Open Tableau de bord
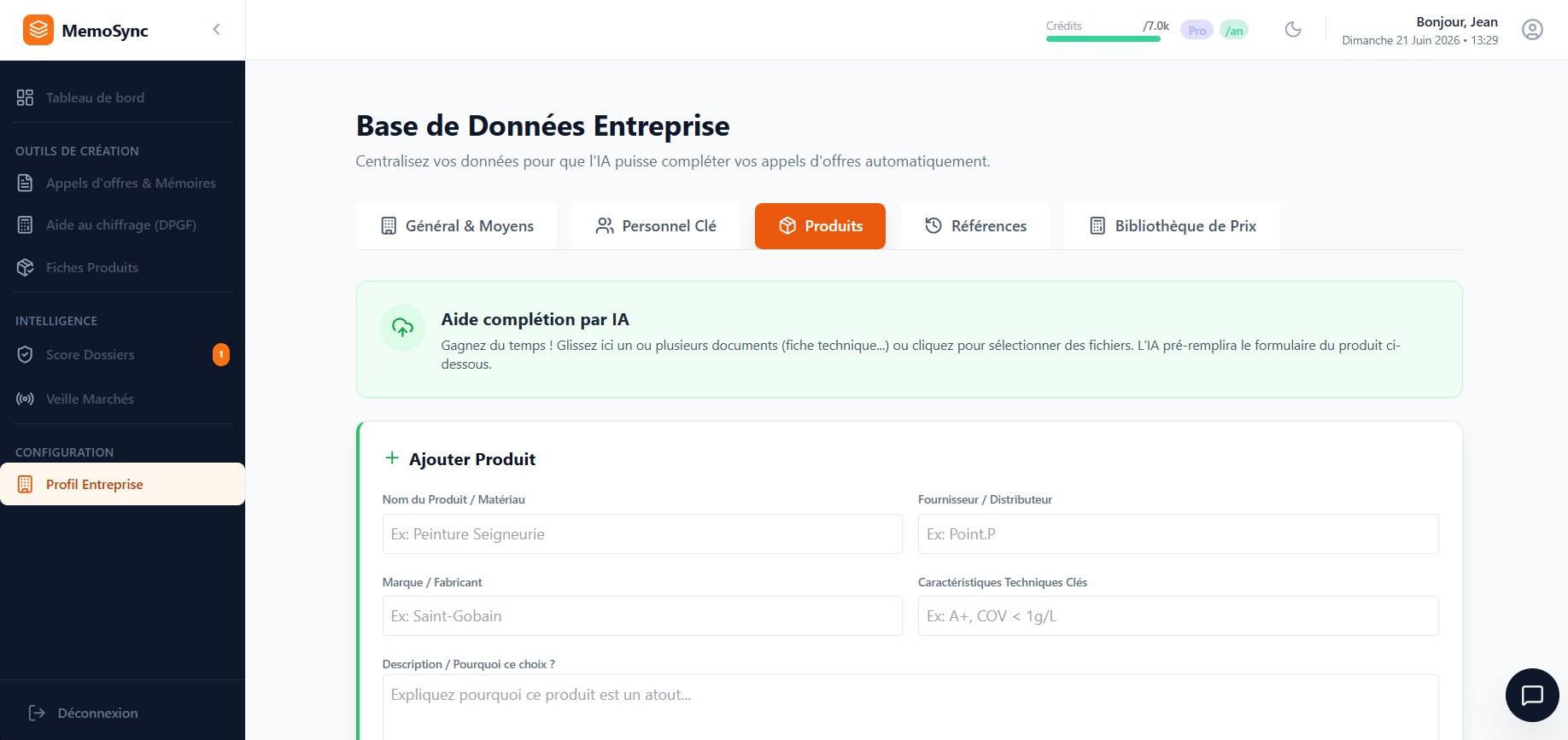 pyautogui.click(x=123, y=97)
